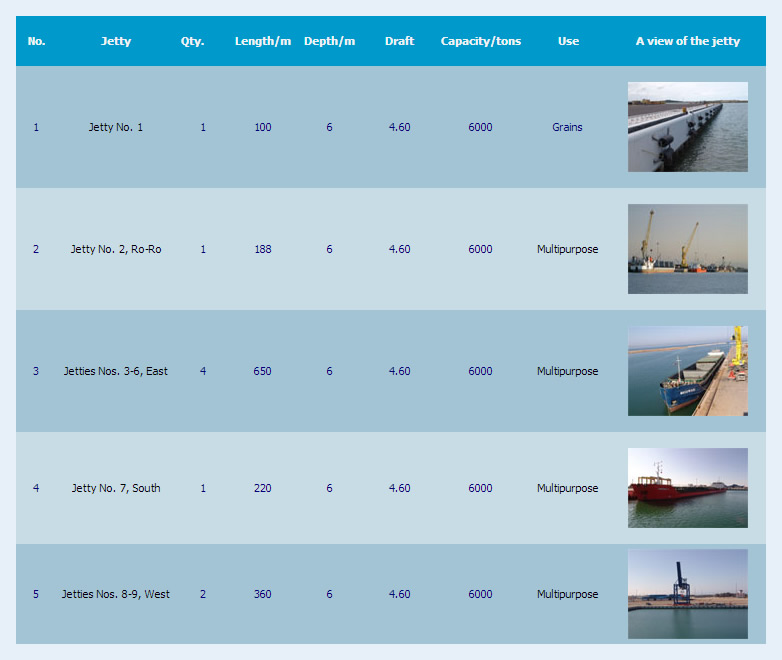Click capacity 6000 in Jetty No. 1 row
The height and width of the screenshot is (660, 782).
coord(480,127)
